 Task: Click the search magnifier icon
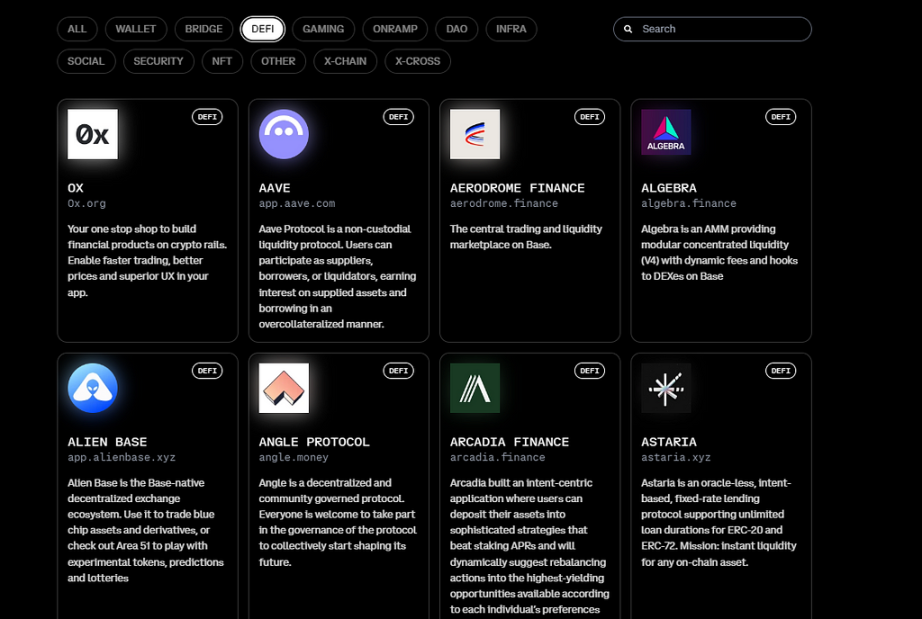click(628, 29)
